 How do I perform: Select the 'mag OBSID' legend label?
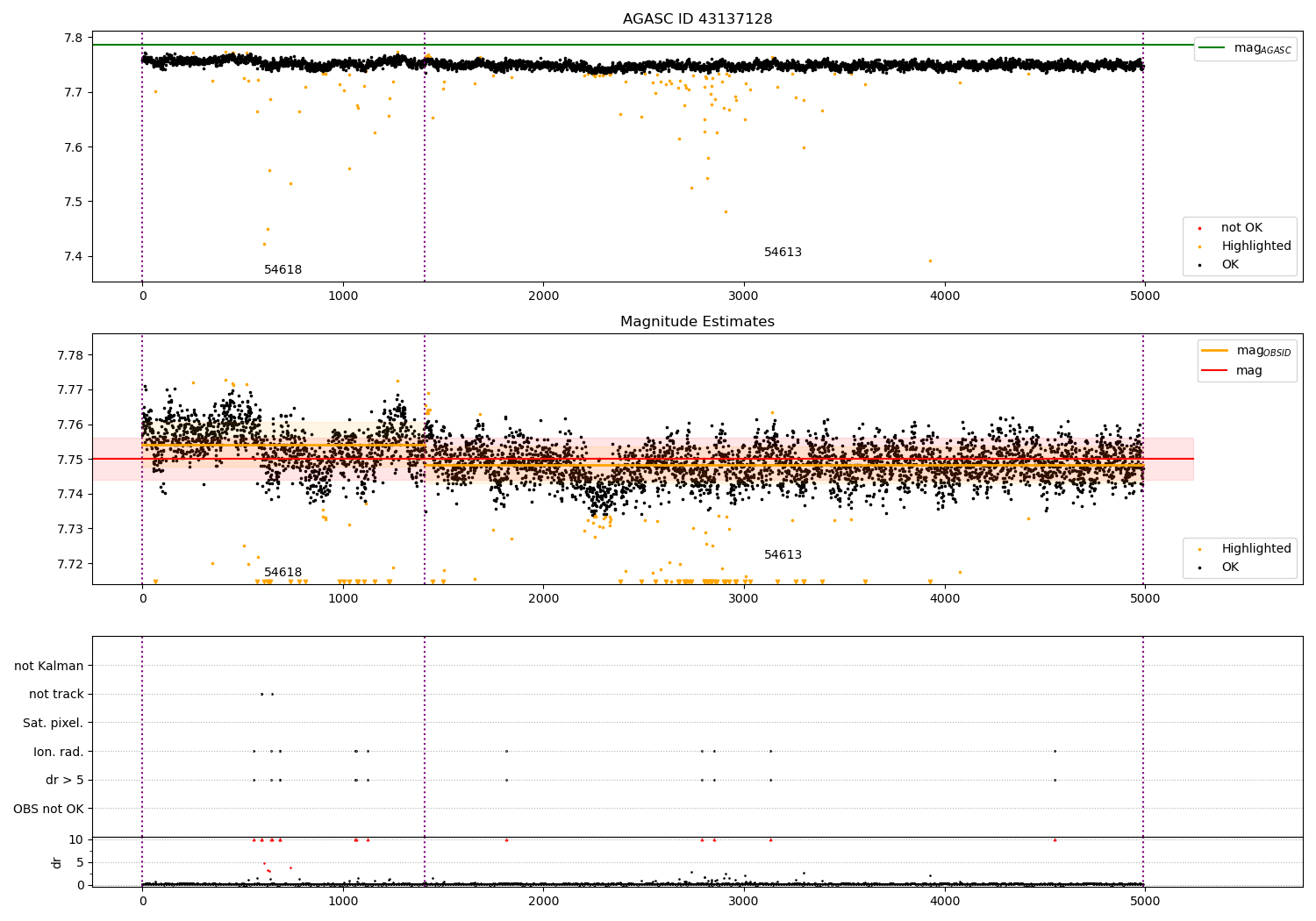click(x=1263, y=351)
